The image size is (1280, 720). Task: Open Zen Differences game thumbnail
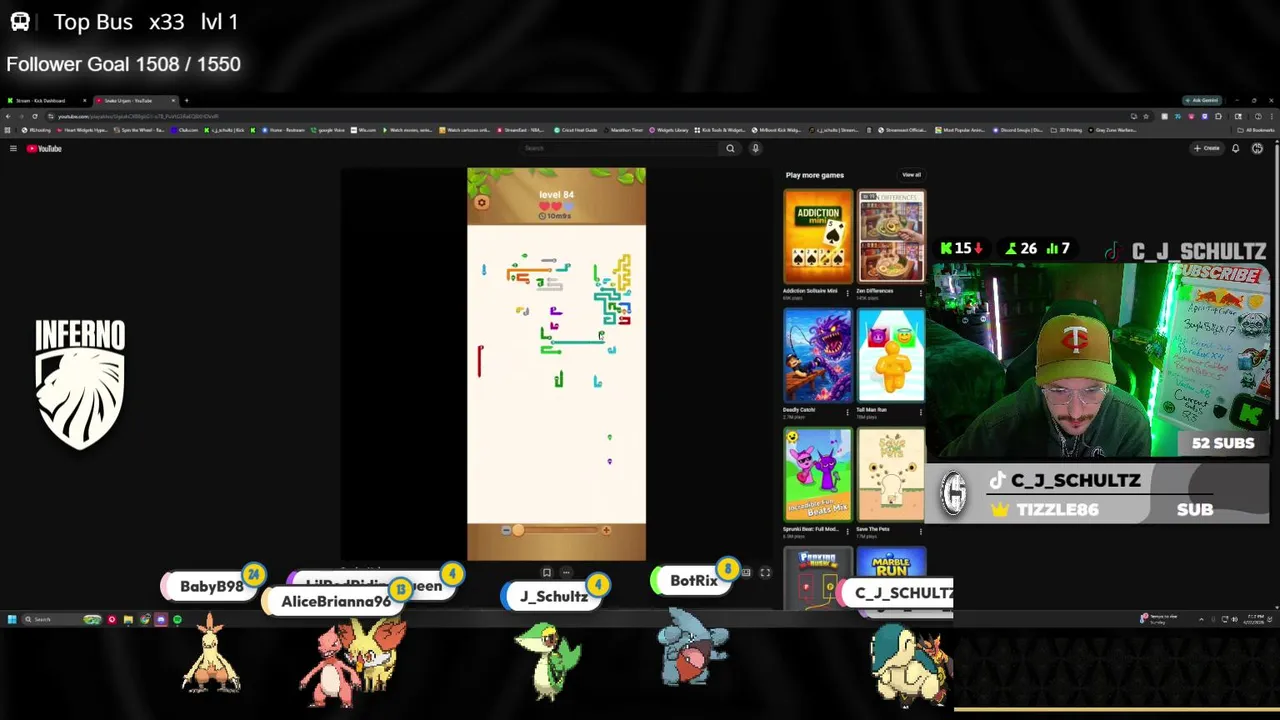(891, 236)
